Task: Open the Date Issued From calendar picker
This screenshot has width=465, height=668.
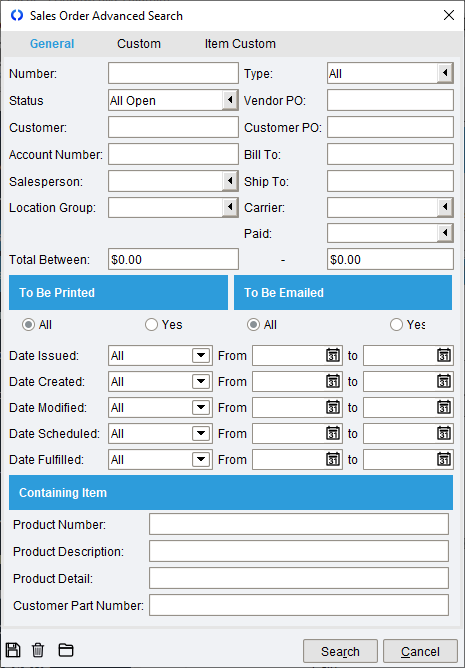Action: 333,355
